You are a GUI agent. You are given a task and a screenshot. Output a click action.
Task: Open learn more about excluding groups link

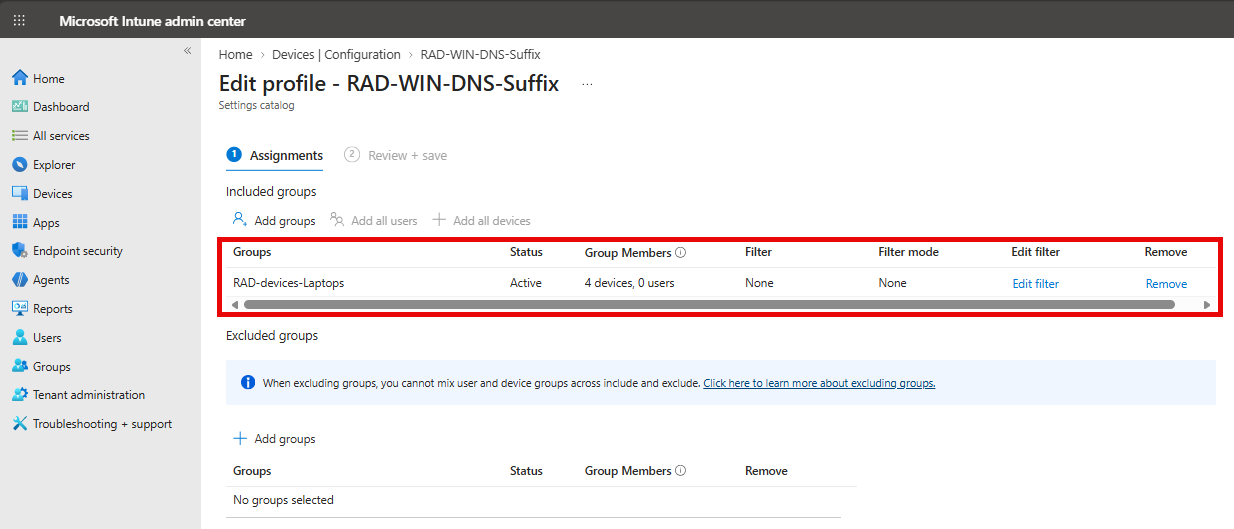point(819,383)
